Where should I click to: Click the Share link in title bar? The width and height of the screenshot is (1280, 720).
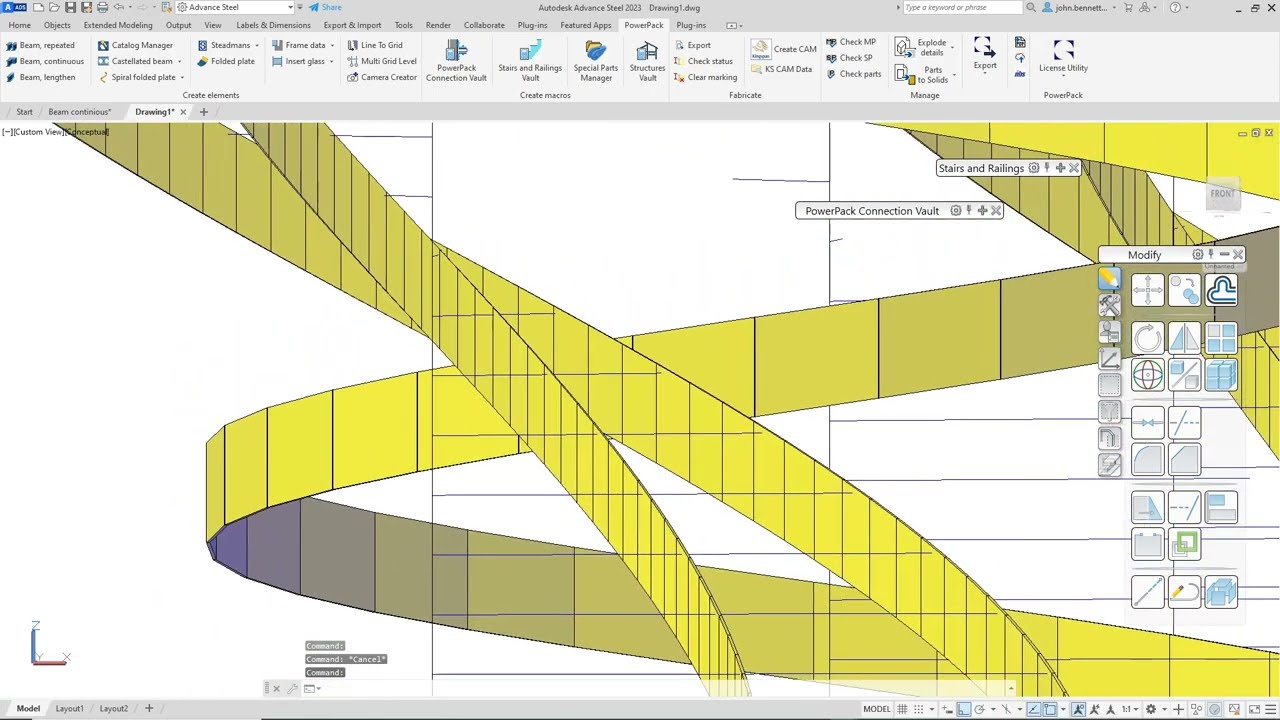click(325, 7)
